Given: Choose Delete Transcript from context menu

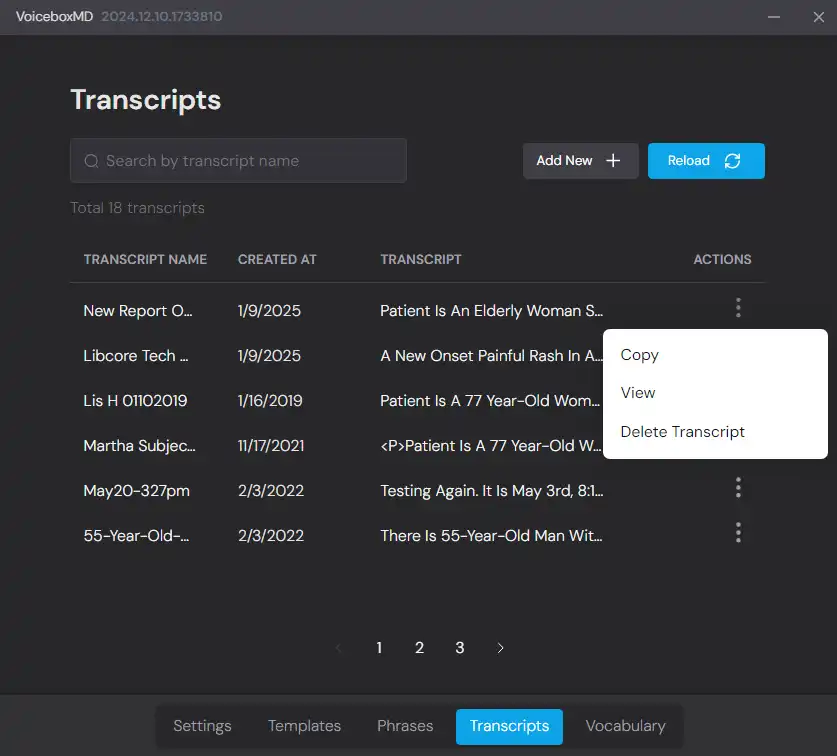Looking at the screenshot, I should click(x=683, y=432).
